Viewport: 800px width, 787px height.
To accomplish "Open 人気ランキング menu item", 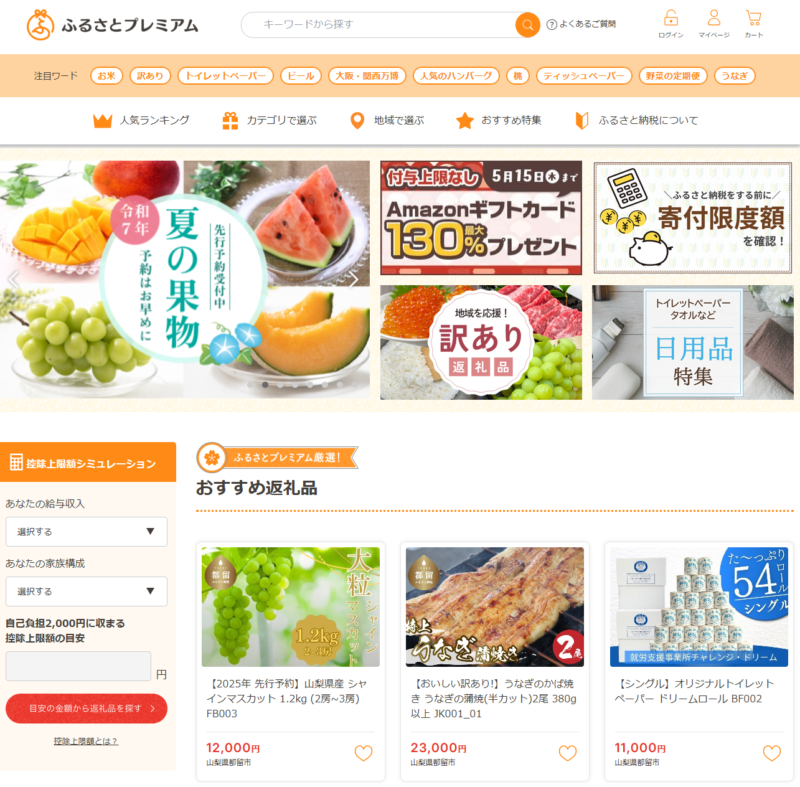I will (141, 121).
